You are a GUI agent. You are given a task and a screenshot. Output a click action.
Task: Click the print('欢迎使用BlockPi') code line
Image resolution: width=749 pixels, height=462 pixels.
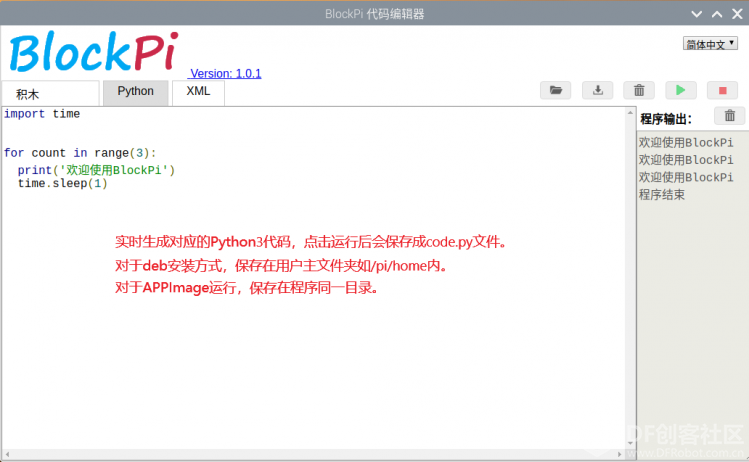96,170
